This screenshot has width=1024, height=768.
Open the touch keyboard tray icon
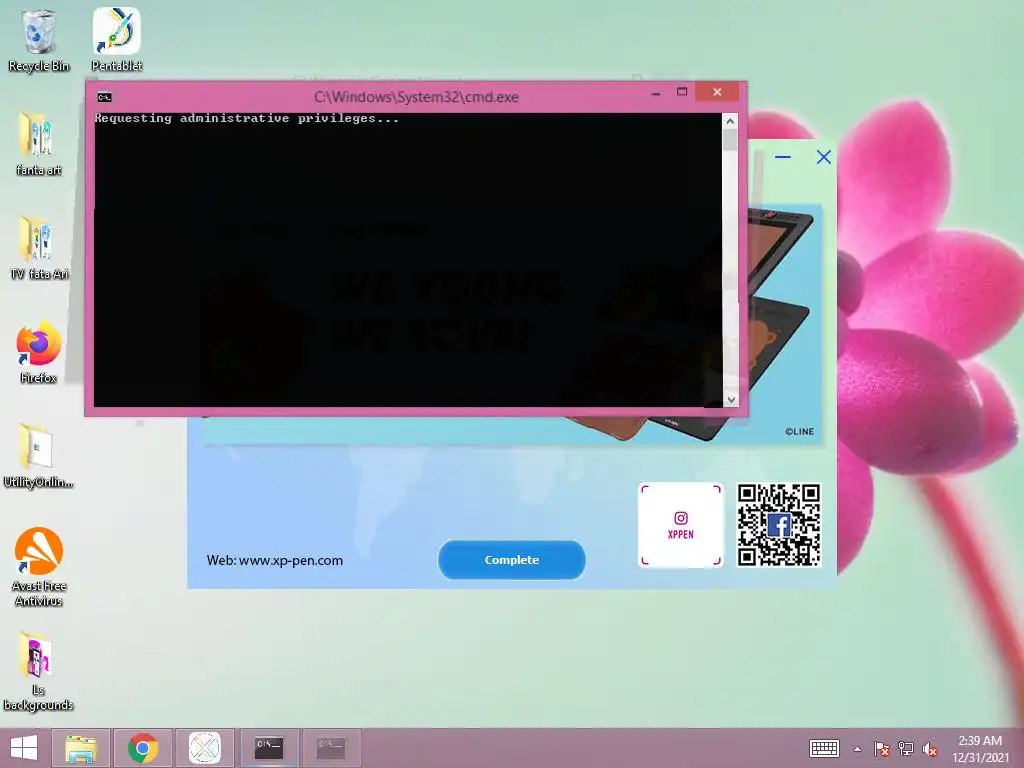point(824,748)
